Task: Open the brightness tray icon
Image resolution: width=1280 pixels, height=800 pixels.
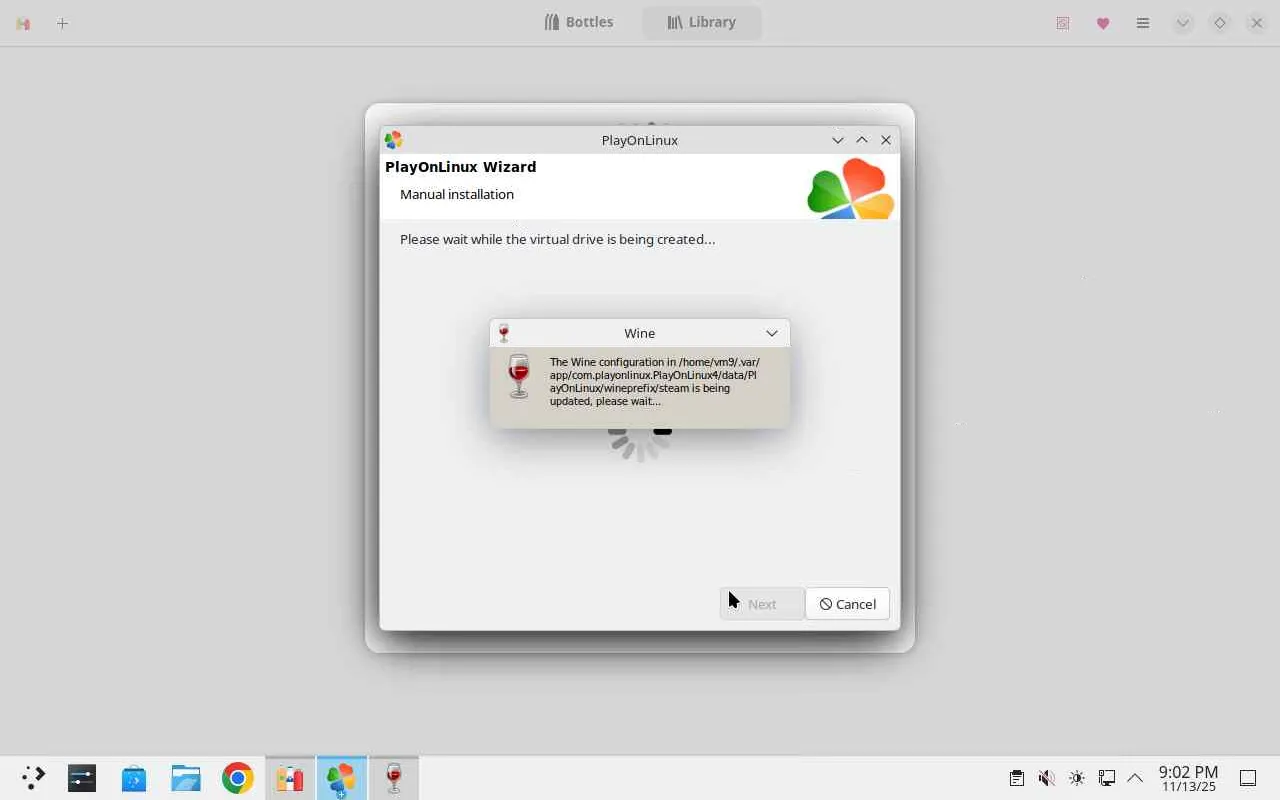Action: pos(1077,778)
